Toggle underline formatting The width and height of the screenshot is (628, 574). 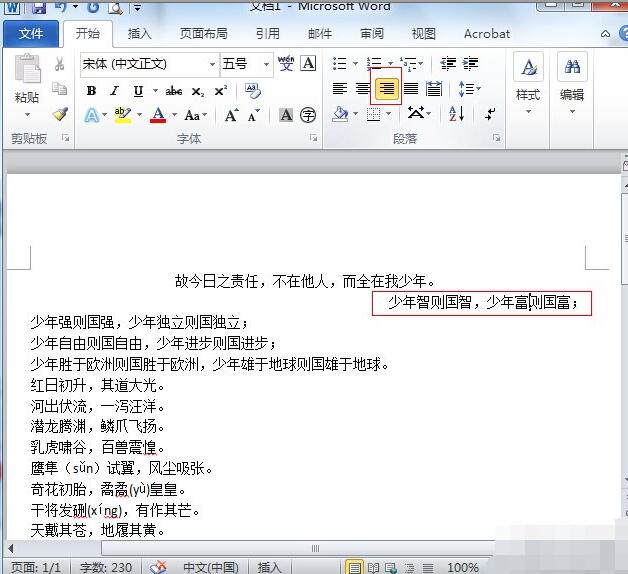pyautogui.click(x=138, y=91)
